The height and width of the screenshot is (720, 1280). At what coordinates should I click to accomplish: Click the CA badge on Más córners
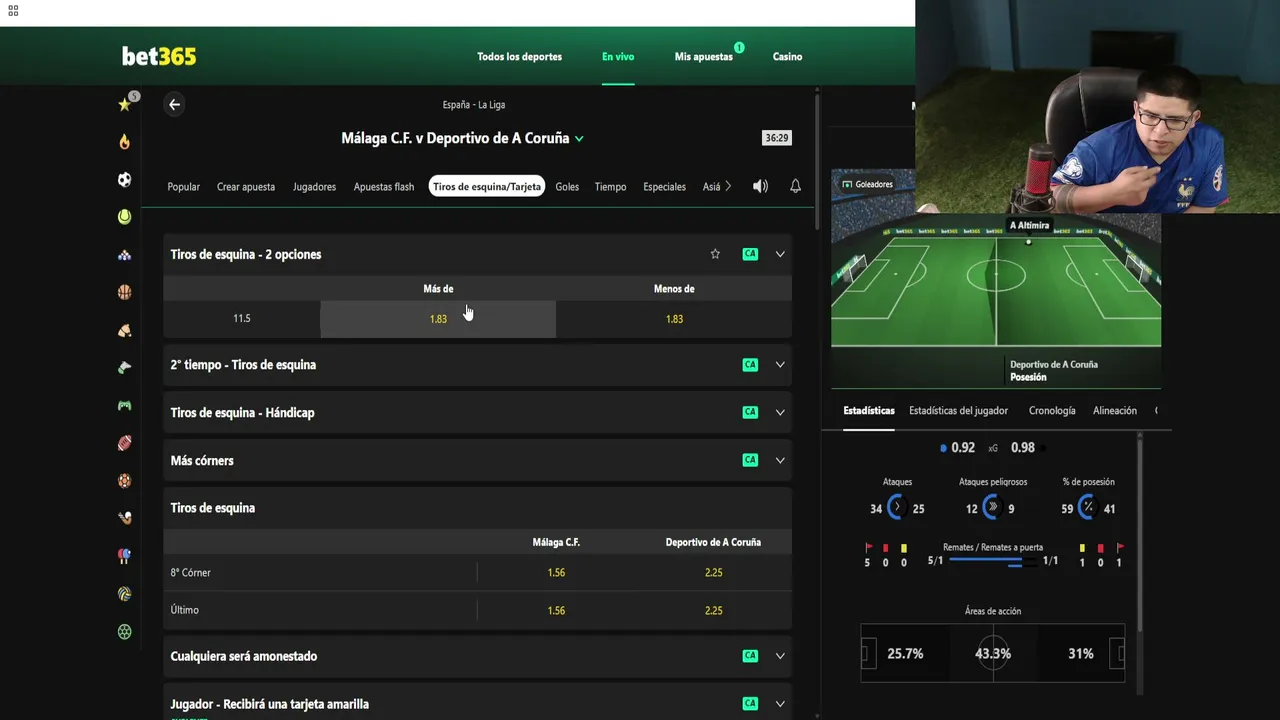750,460
